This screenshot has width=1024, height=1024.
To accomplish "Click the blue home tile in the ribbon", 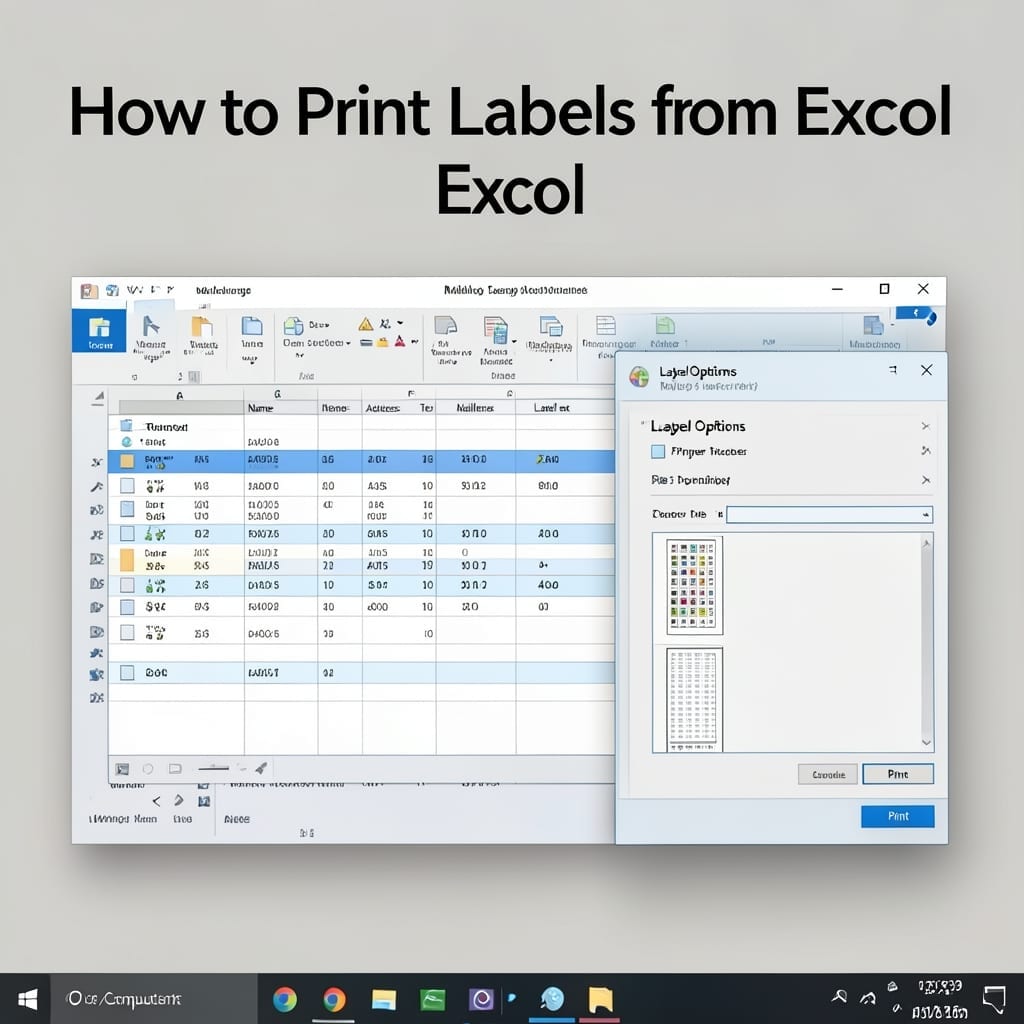I will pyautogui.click(x=100, y=330).
